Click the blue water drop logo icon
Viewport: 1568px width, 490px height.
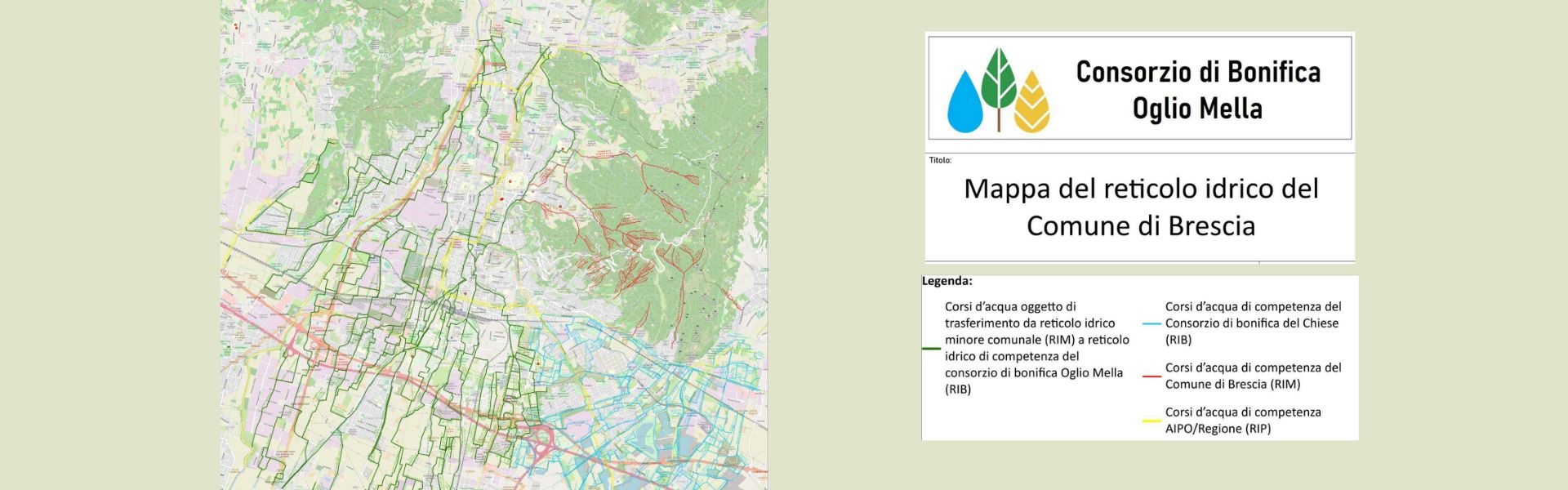coord(964,104)
